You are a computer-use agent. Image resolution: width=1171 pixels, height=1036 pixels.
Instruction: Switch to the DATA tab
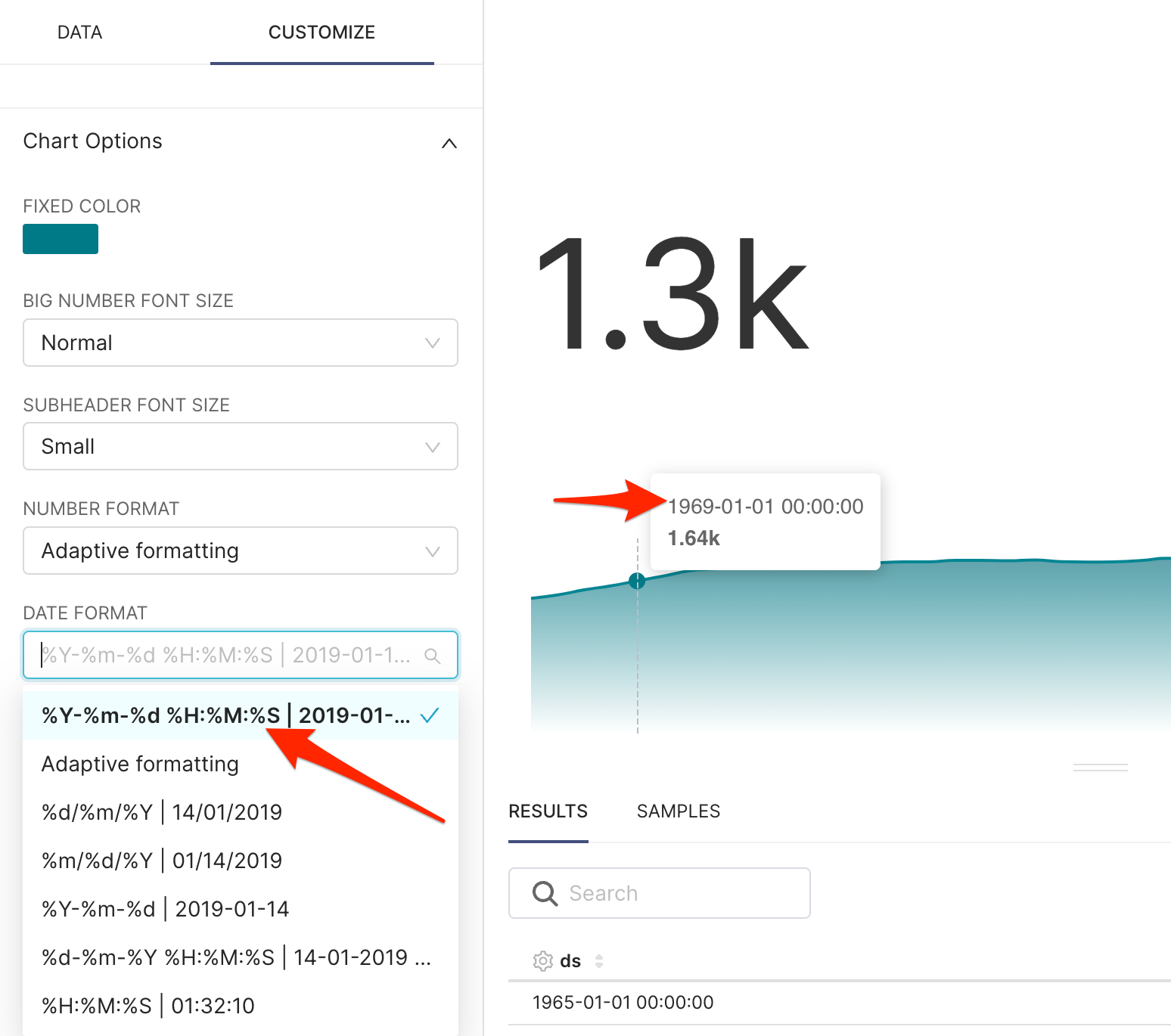point(79,32)
